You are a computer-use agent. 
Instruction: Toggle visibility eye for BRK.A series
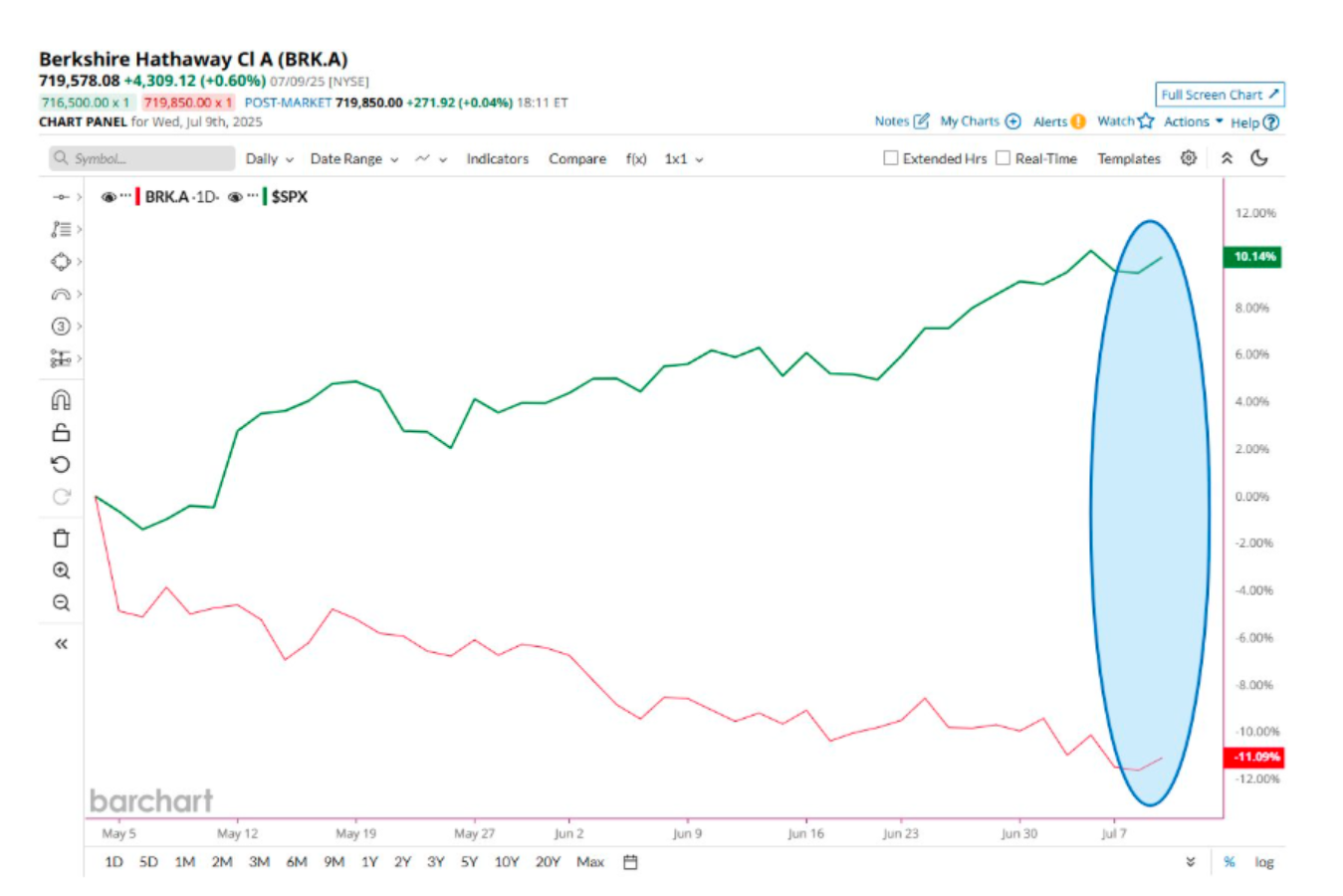pyautogui.click(x=109, y=197)
